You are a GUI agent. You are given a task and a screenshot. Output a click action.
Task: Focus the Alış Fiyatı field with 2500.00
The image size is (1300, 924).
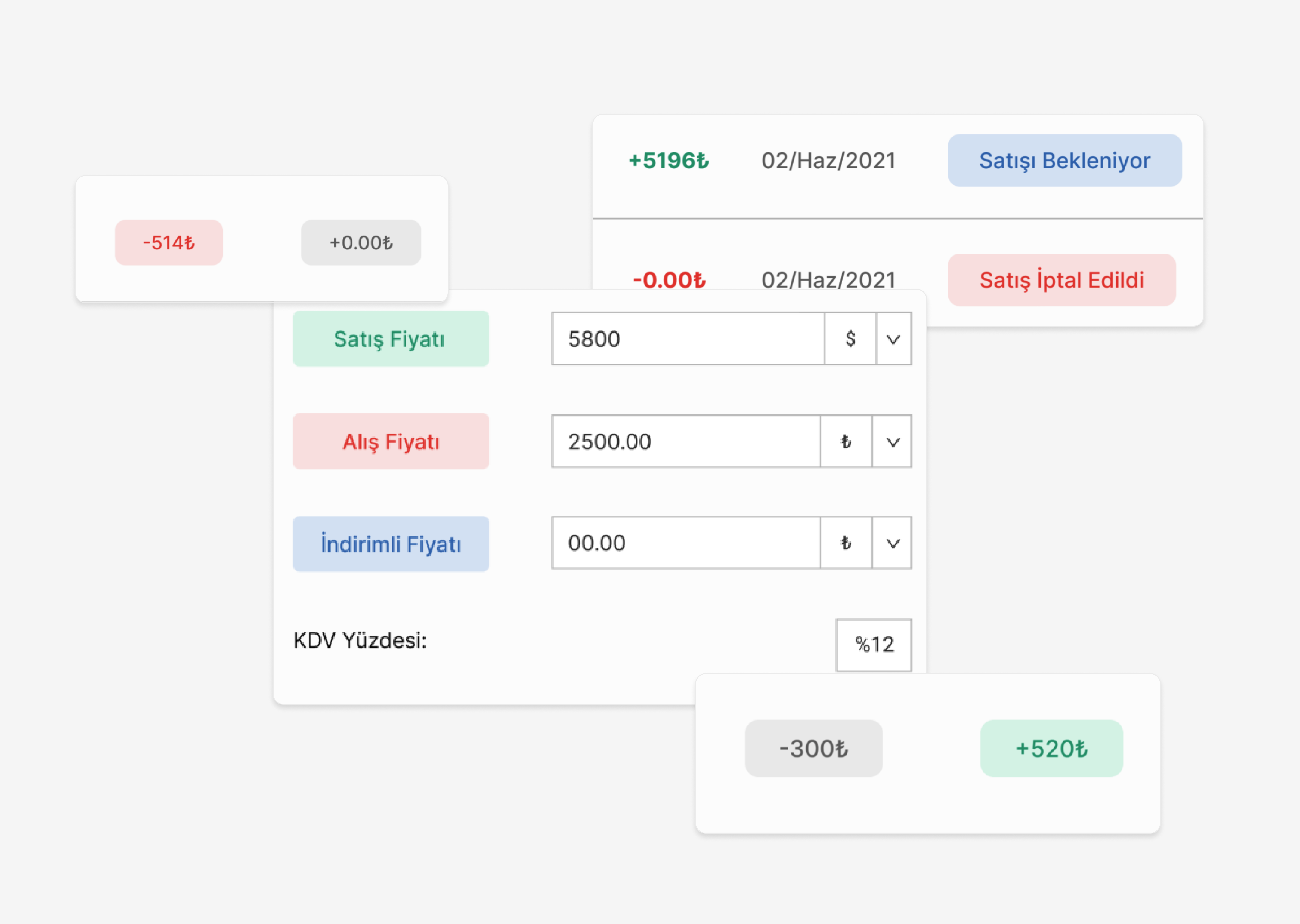[x=686, y=442]
